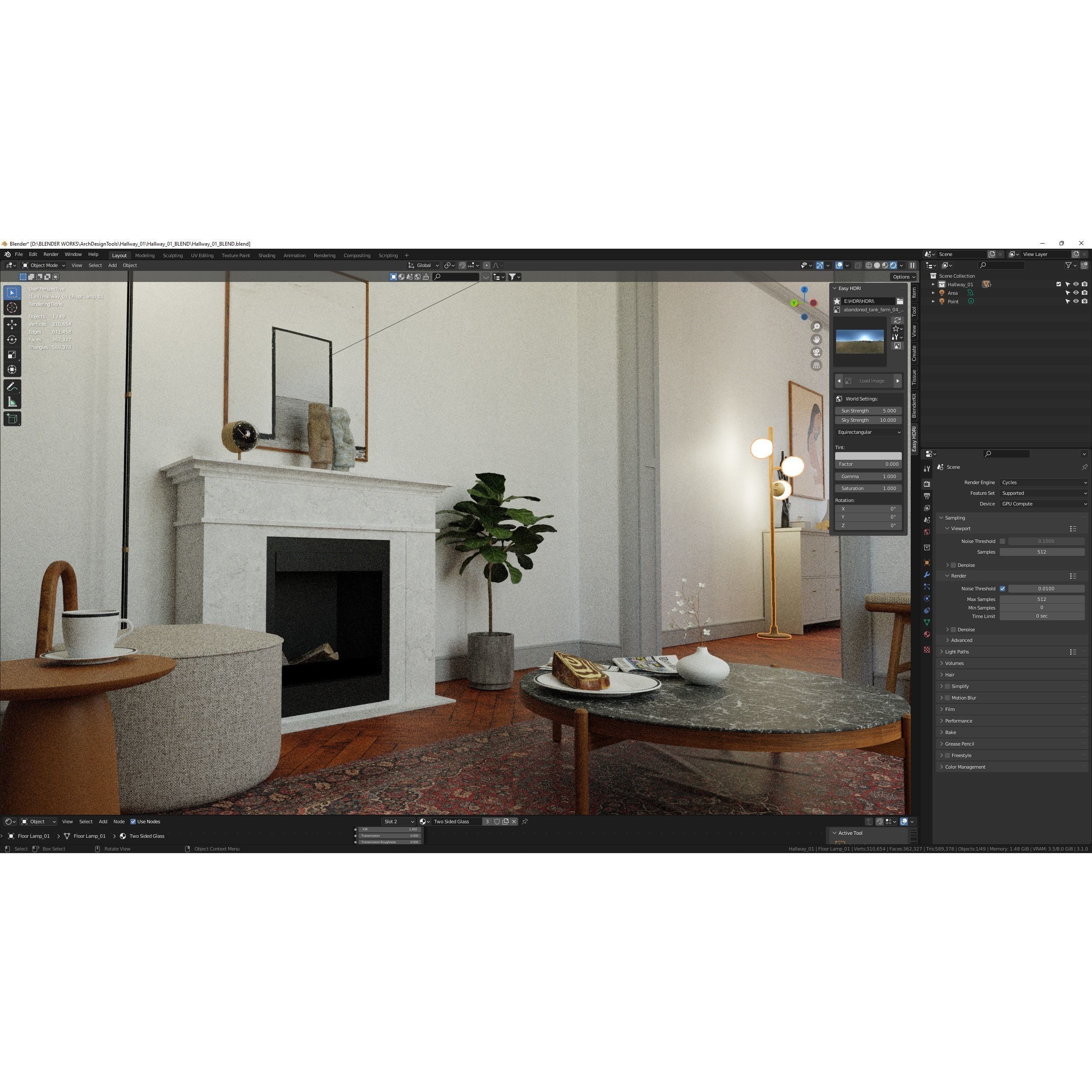1092x1092 pixels.
Task: Open the Render menu
Action: [51, 254]
